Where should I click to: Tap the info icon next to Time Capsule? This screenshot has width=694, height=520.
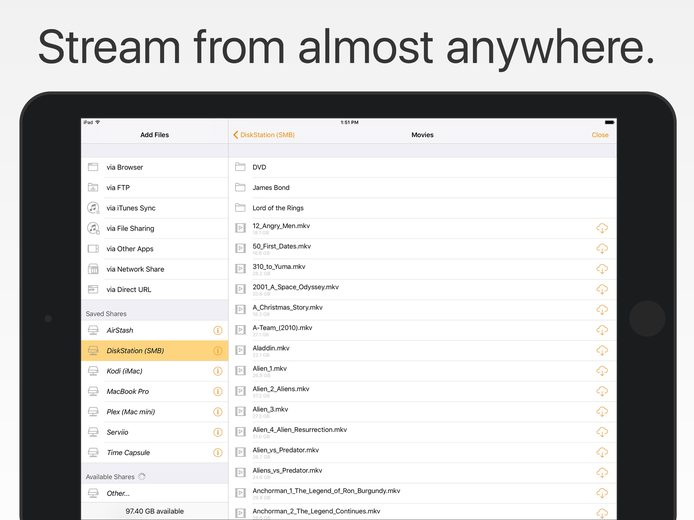[217, 452]
